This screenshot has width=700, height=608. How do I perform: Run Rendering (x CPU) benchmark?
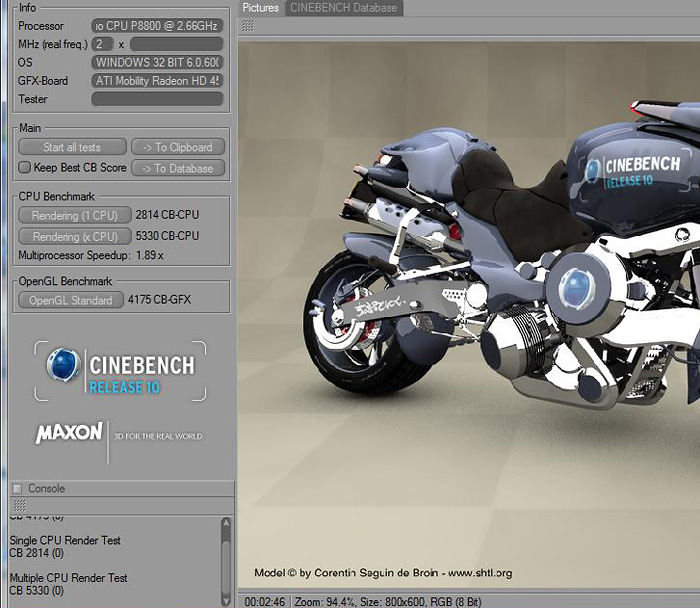tap(75, 236)
